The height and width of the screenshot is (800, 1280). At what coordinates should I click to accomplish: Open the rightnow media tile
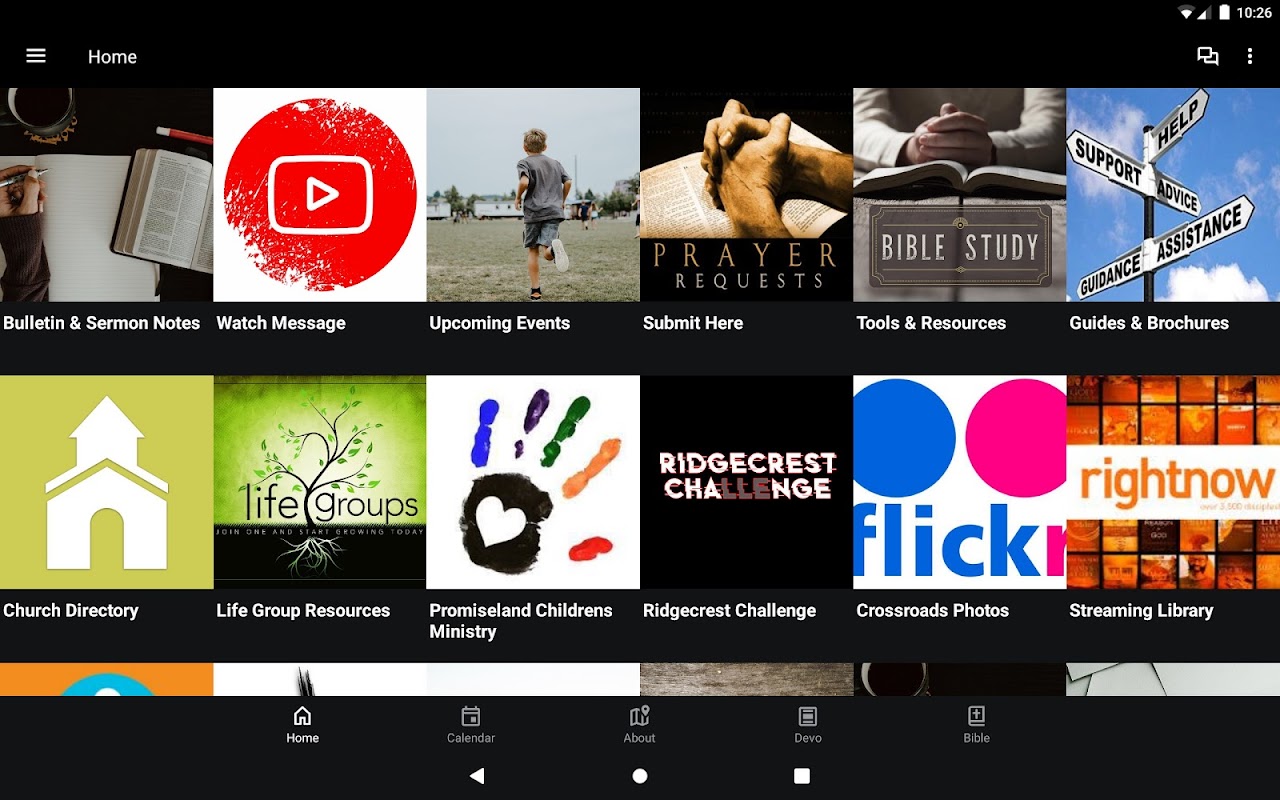(1173, 482)
